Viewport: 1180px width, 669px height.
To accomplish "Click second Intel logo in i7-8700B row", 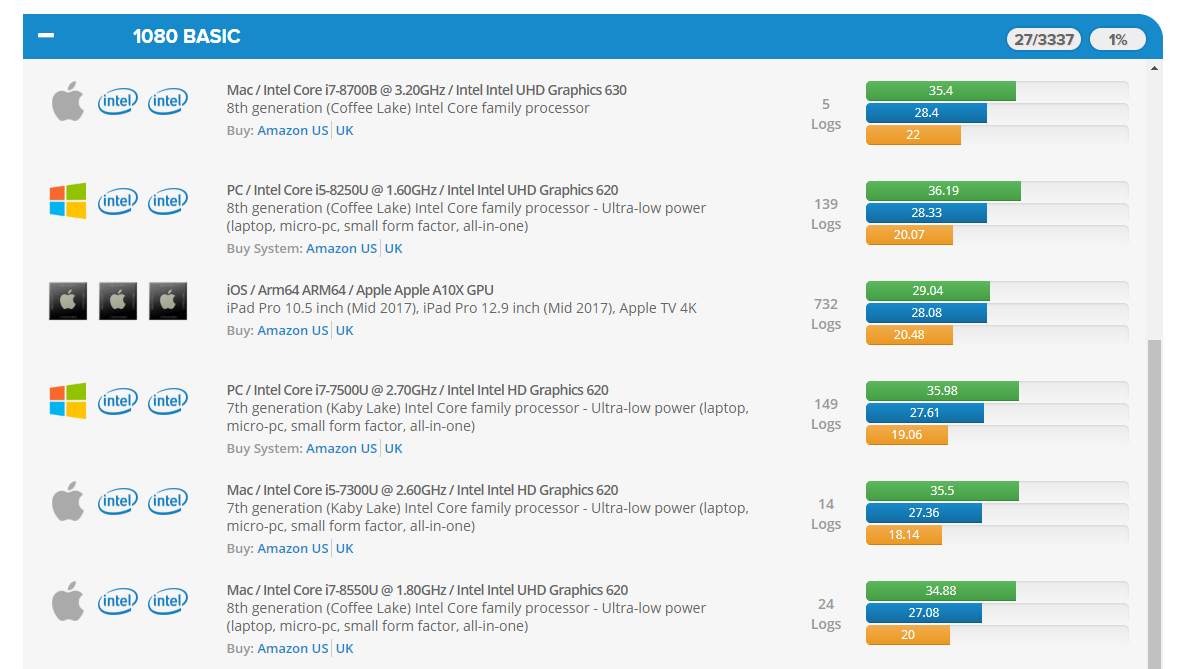I will coord(167,101).
